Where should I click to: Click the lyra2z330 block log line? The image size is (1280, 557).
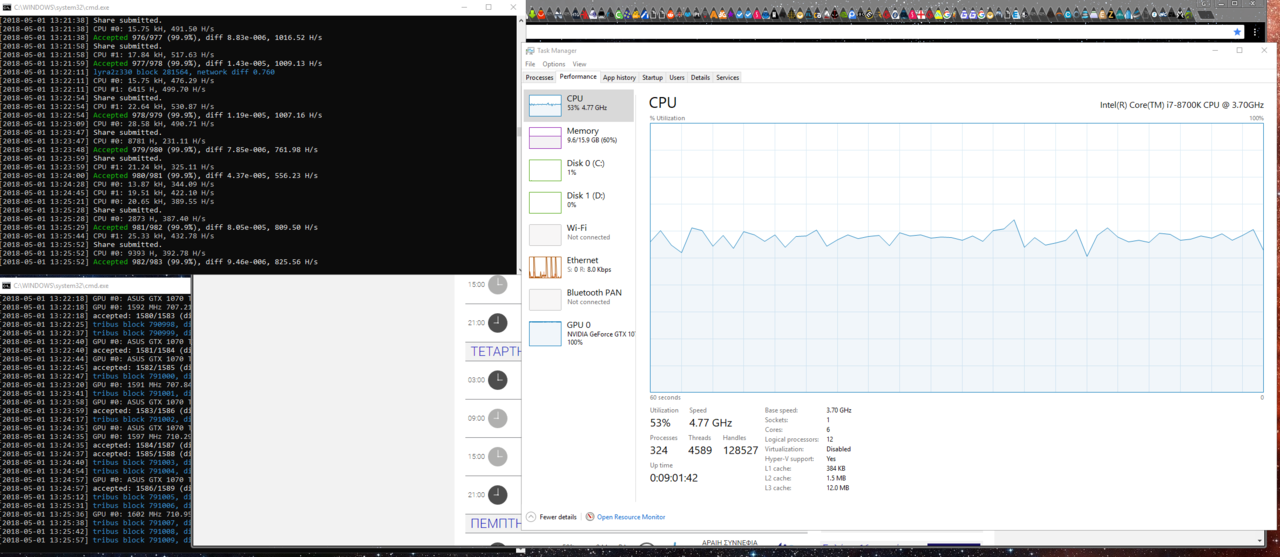pos(184,72)
